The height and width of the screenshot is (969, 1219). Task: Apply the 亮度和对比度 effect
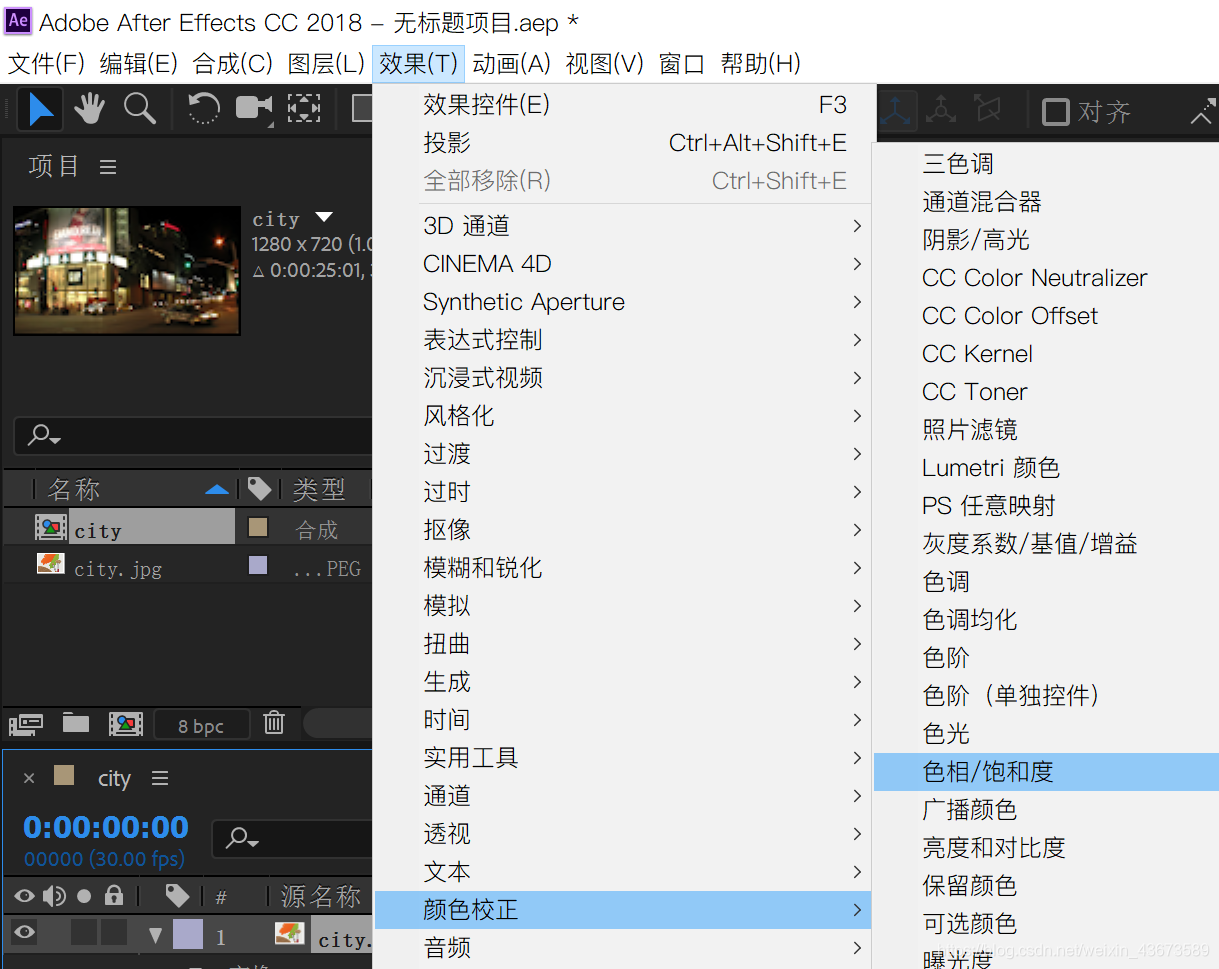[x=1046, y=848]
